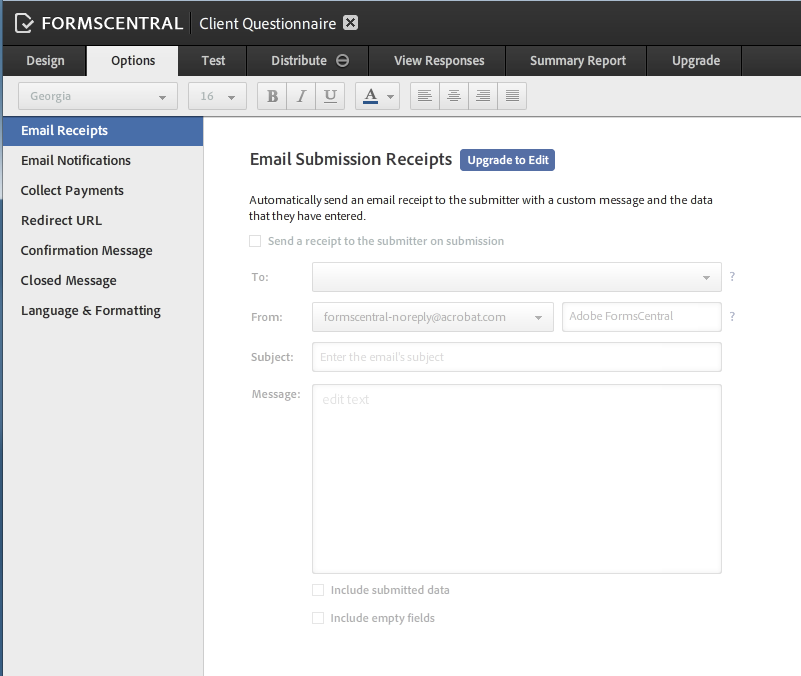Click the Email Submission Receipts heading
This screenshot has width=801, height=676.
[x=350, y=159]
